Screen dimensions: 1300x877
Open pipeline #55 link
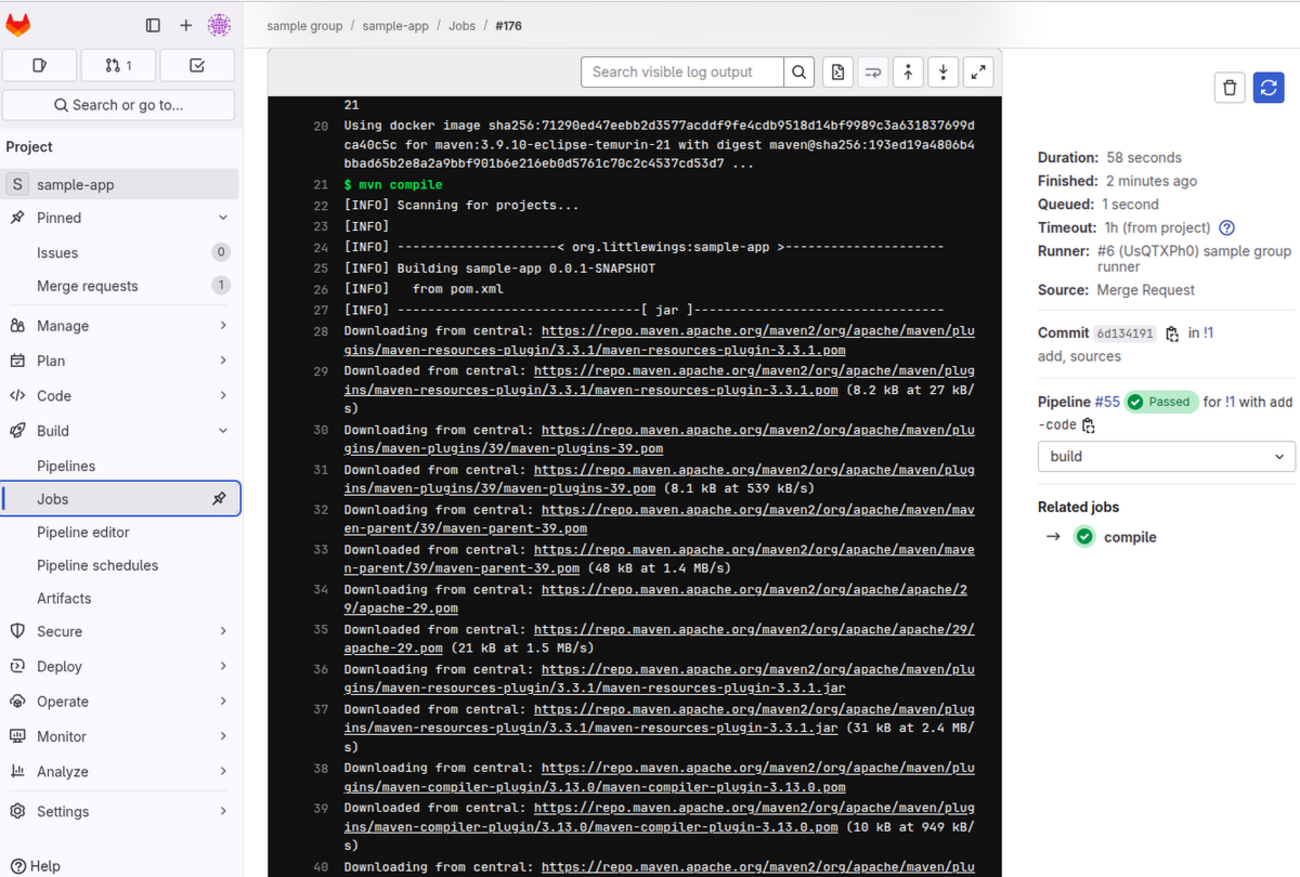point(1106,402)
